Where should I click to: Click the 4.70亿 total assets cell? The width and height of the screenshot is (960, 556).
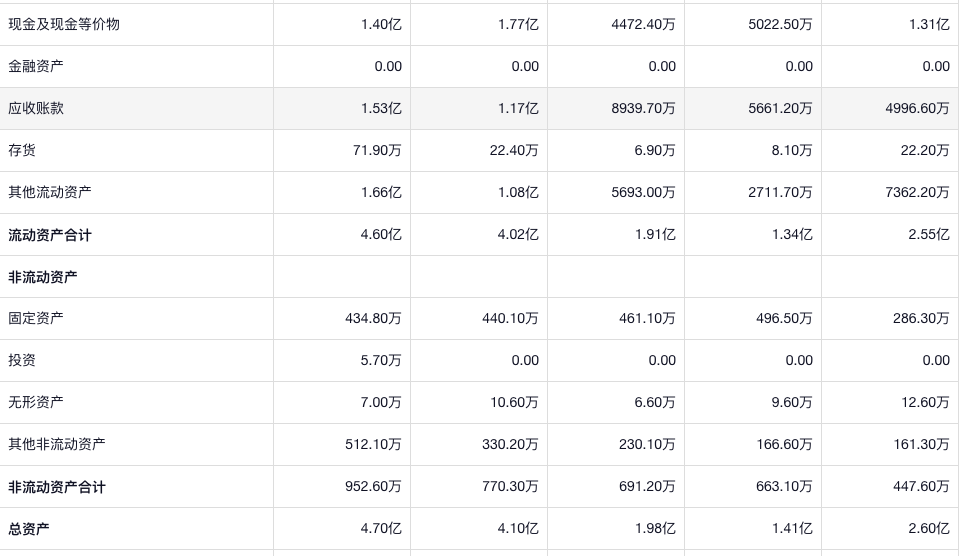(x=381, y=529)
